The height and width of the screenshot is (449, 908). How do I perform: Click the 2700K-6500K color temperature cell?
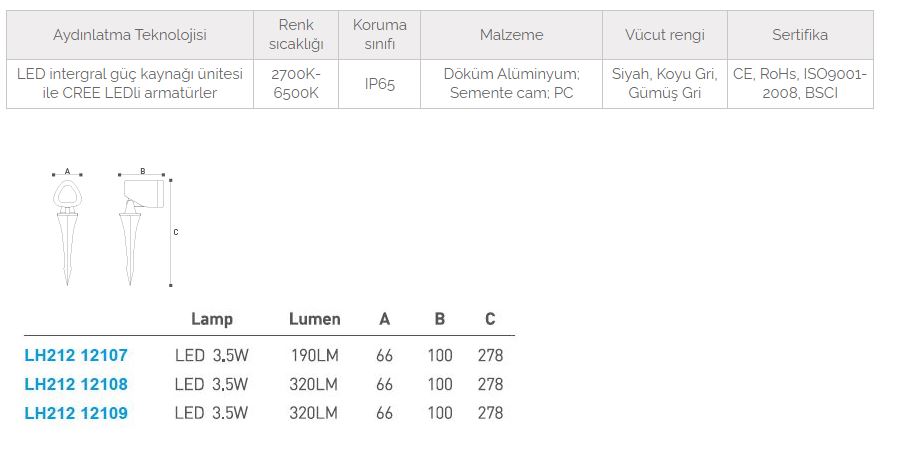(x=296, y=84)
